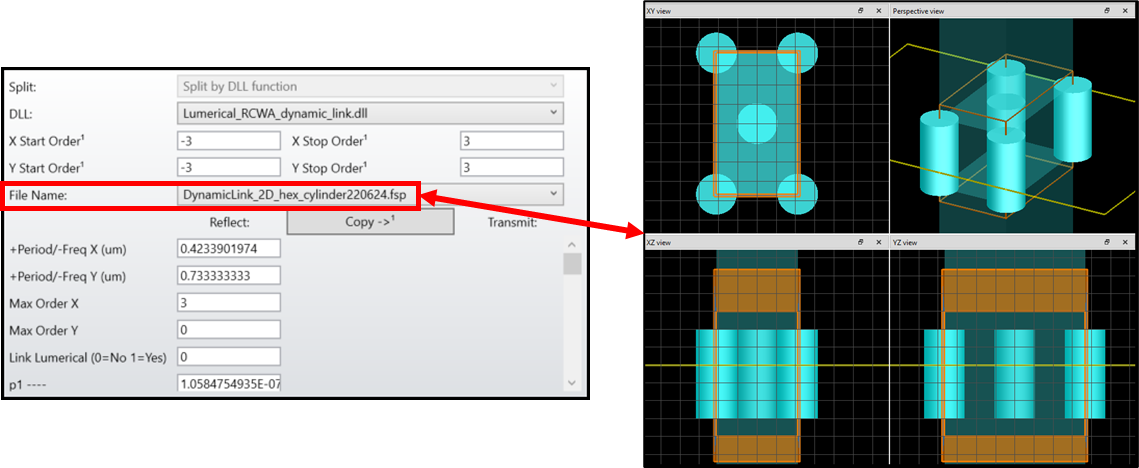The image size is (1139, 468).
Task: Click the parameter list scroll-down arrow
Action: coord(572,383)
